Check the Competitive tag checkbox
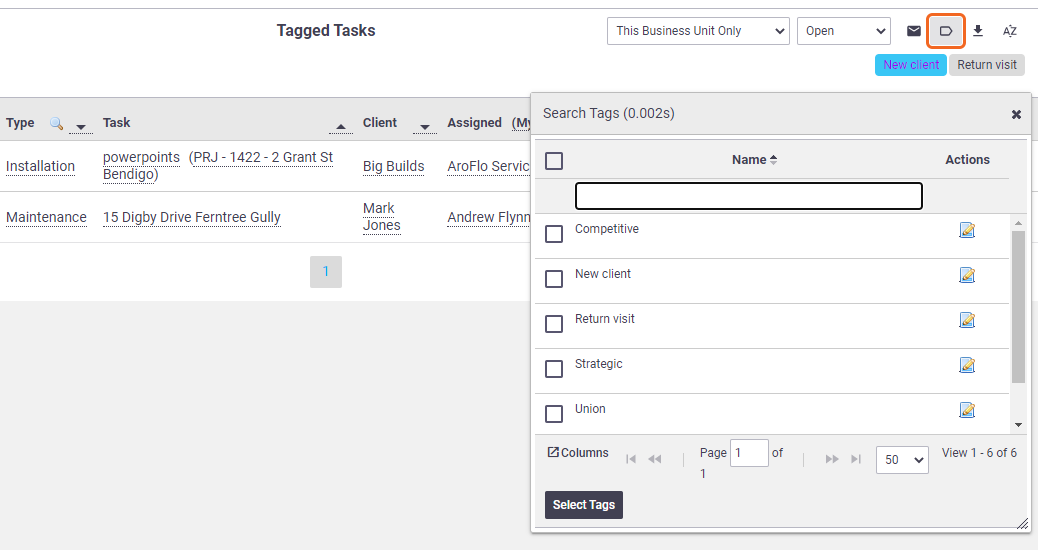The width and height of the screenshot is (1038, 550). click(554, 234)
